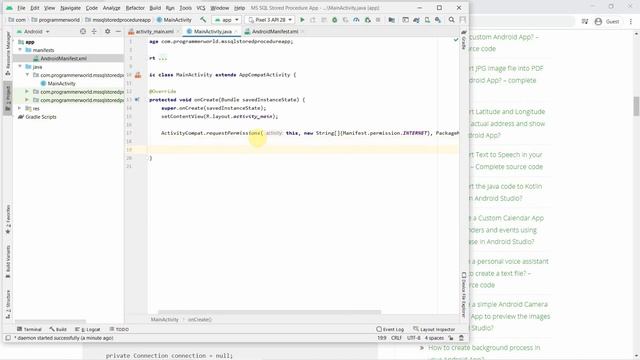Open the Refactor menu
This screenshot has width=640, height=360.
click(x=135, y=8)
